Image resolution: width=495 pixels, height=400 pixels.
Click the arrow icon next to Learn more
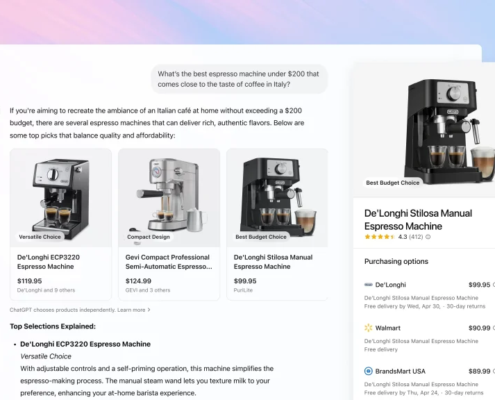[x=149, y=310]
